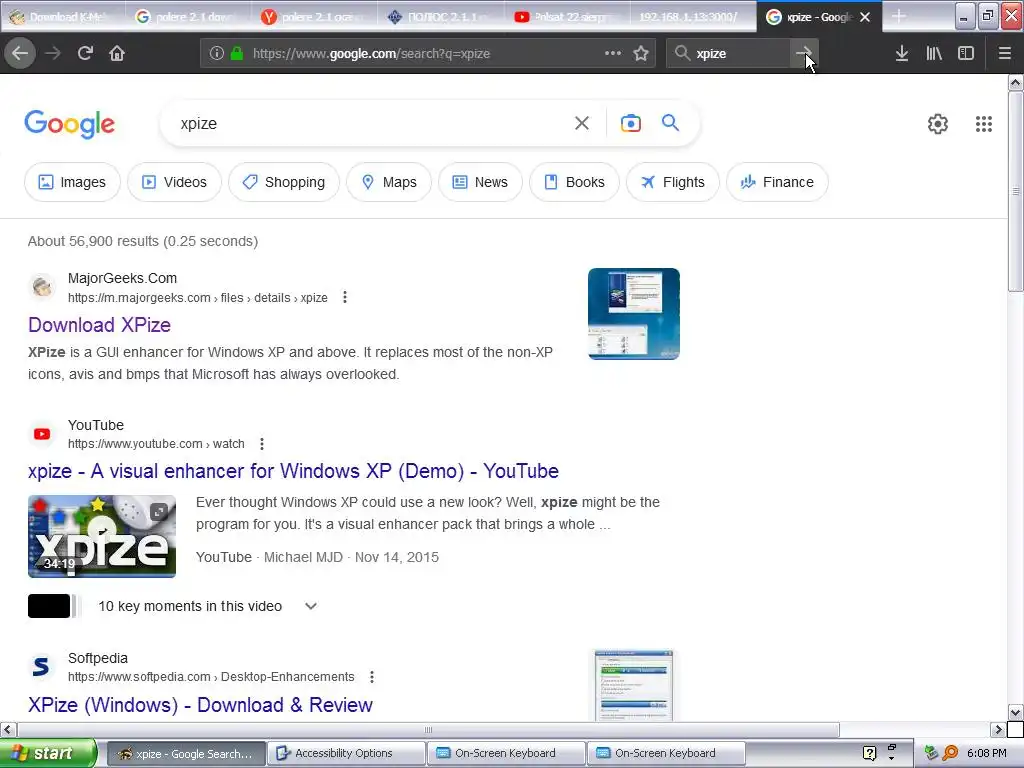
Task: Search by image using camera icon
Action: [630, 123]
